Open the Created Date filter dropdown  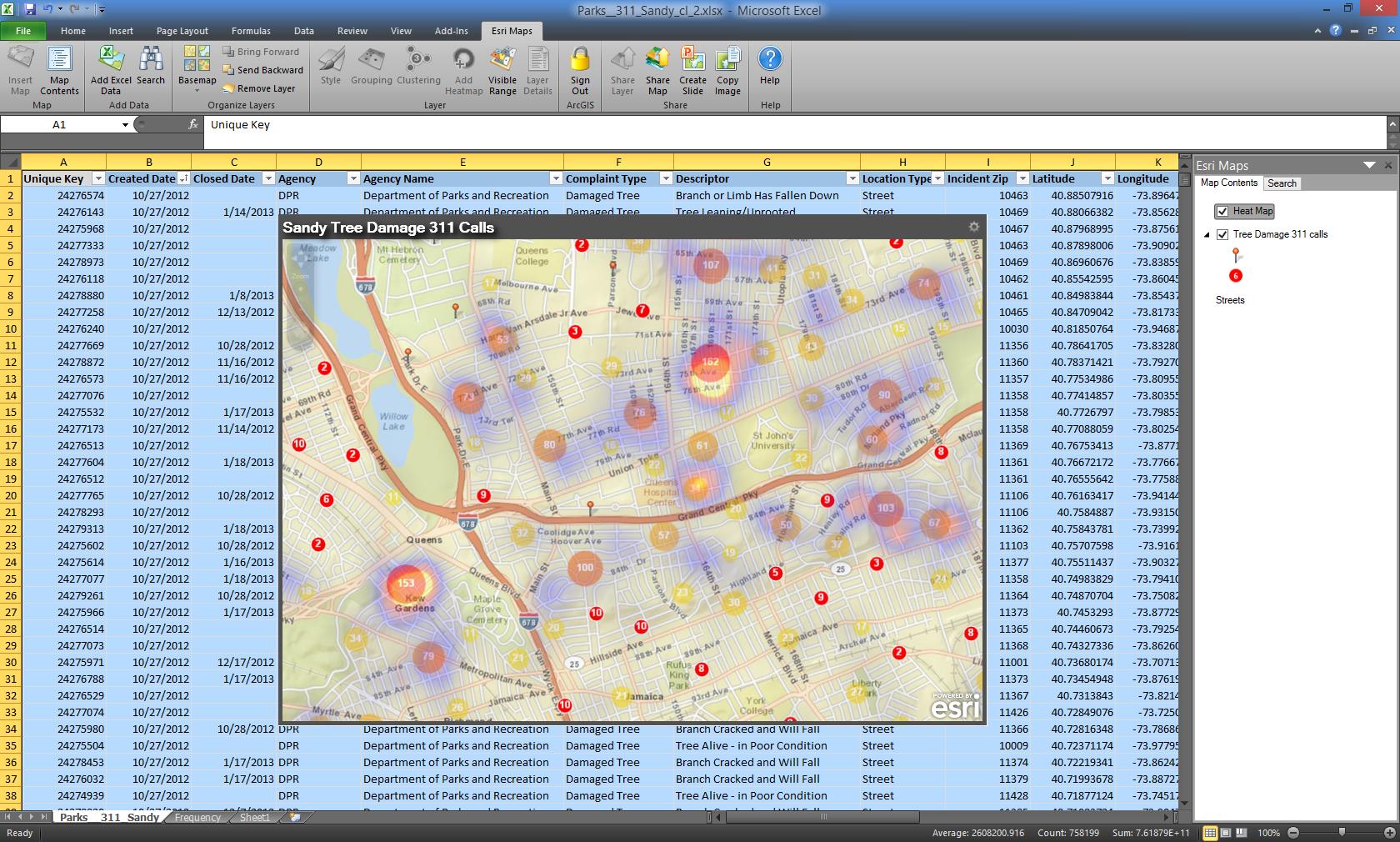[183, 178]
